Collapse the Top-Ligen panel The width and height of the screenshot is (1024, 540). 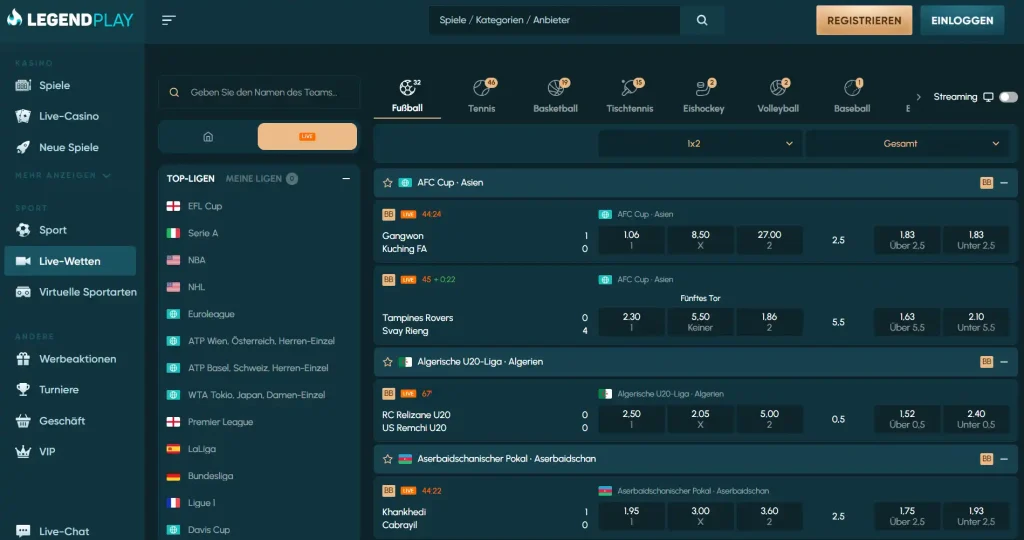[x=346, y=178]
